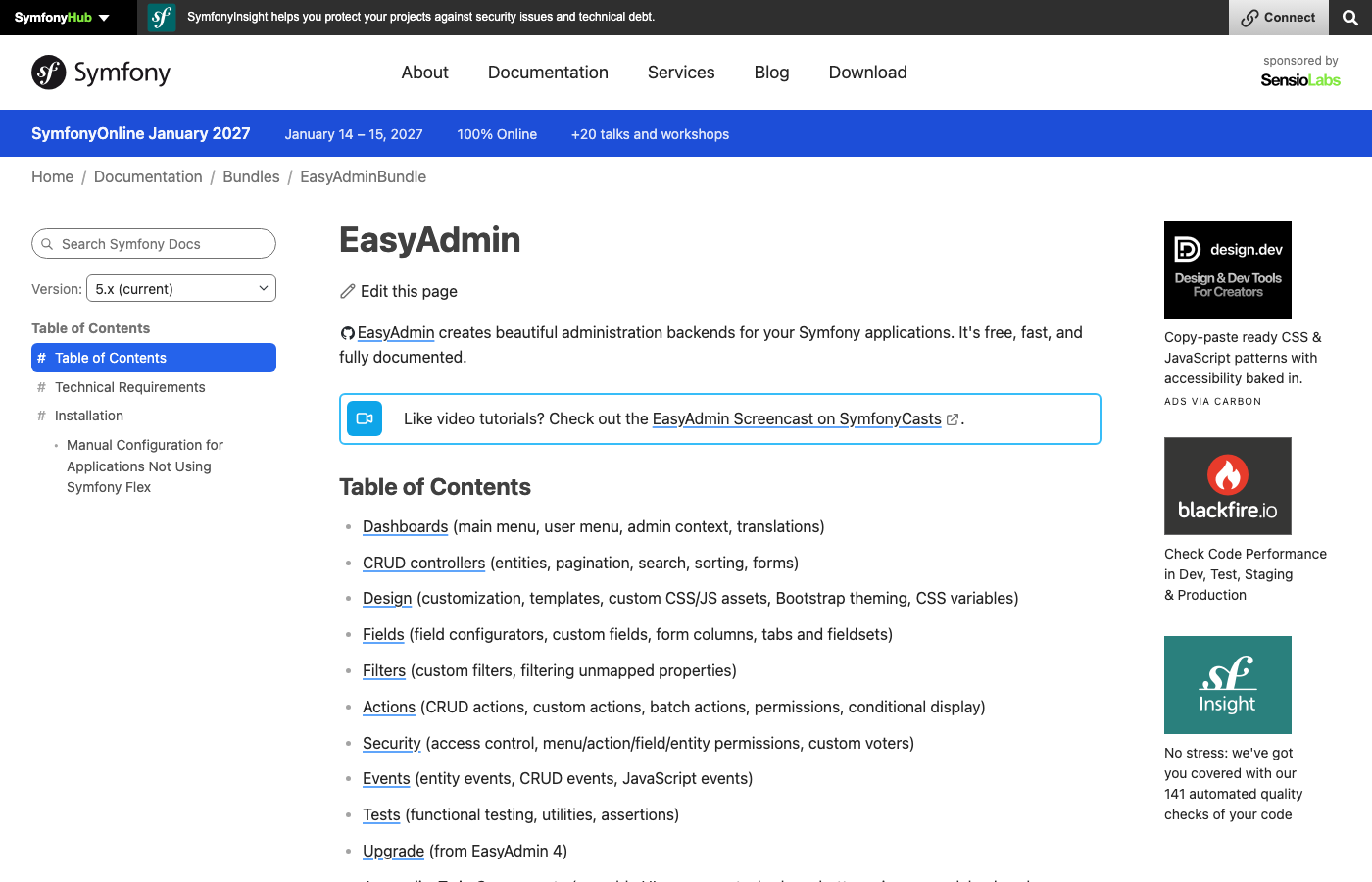Click the design.dev ad image

coord(1227,269)
